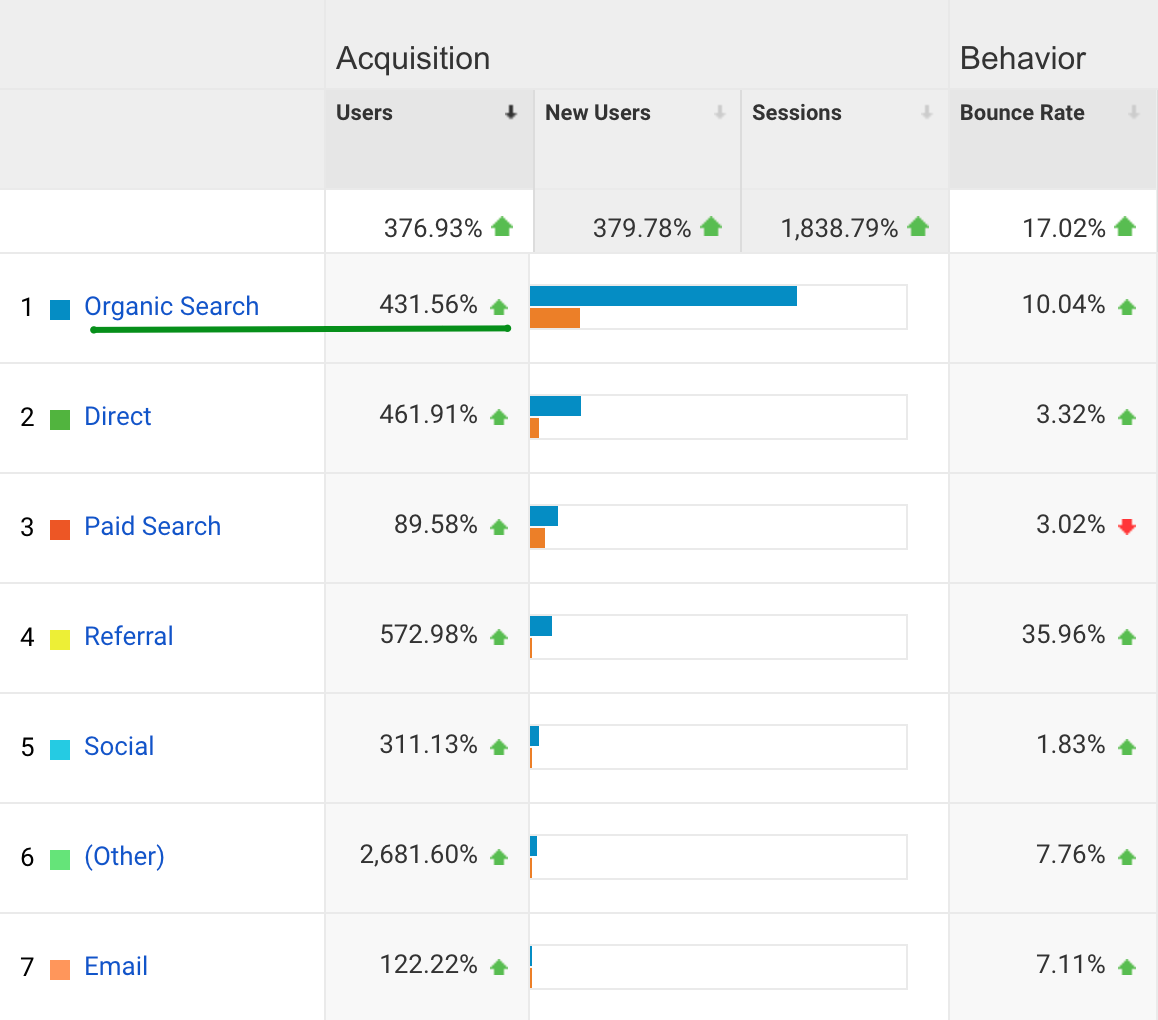The image size is (1158, 1020).
Task: Click green arrow next to 2,681.60% users
Action: coord(499,857)
